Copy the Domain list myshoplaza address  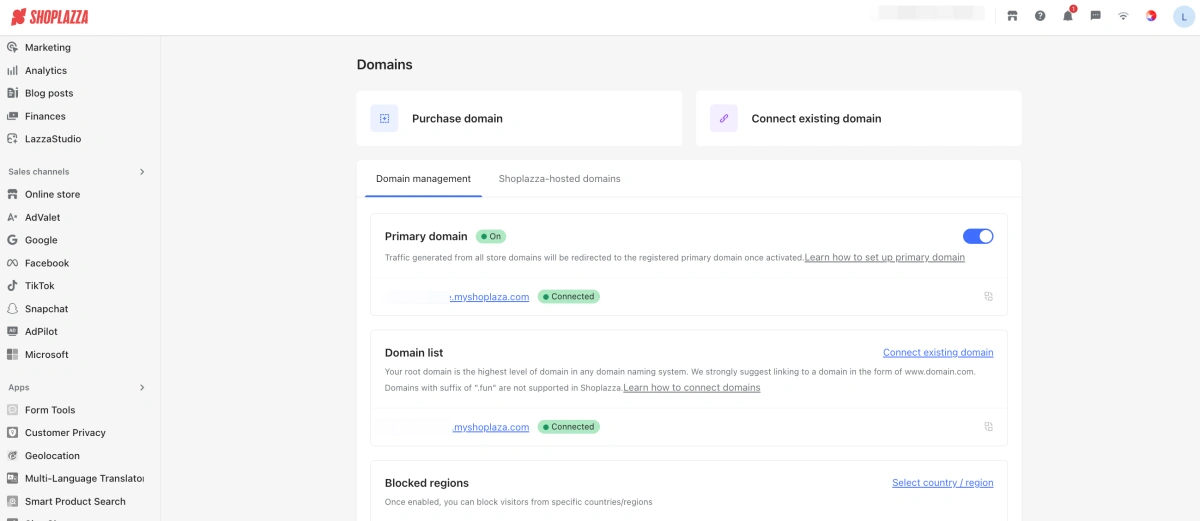[988, 426]
